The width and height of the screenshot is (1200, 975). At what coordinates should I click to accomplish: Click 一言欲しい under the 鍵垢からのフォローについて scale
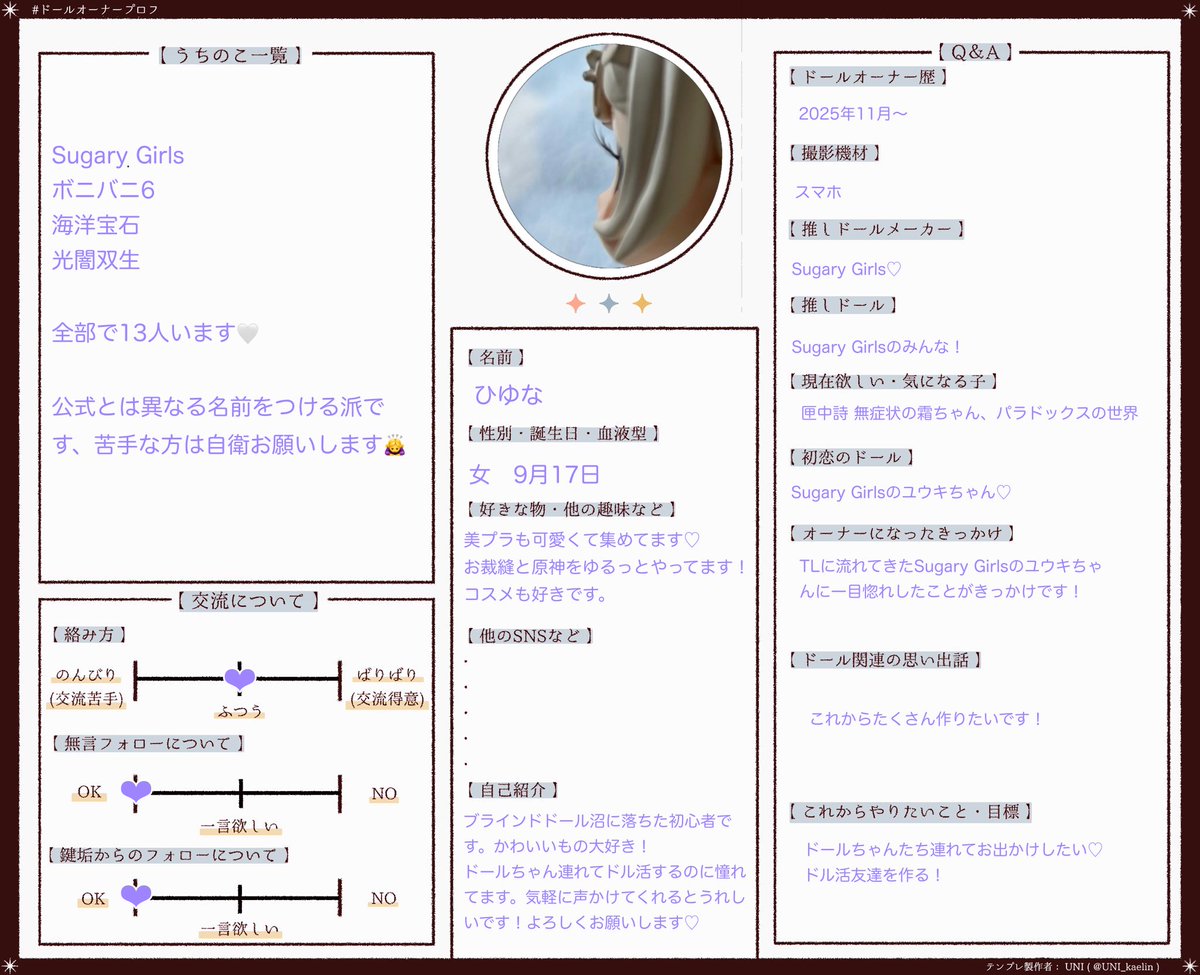[240, 931]
